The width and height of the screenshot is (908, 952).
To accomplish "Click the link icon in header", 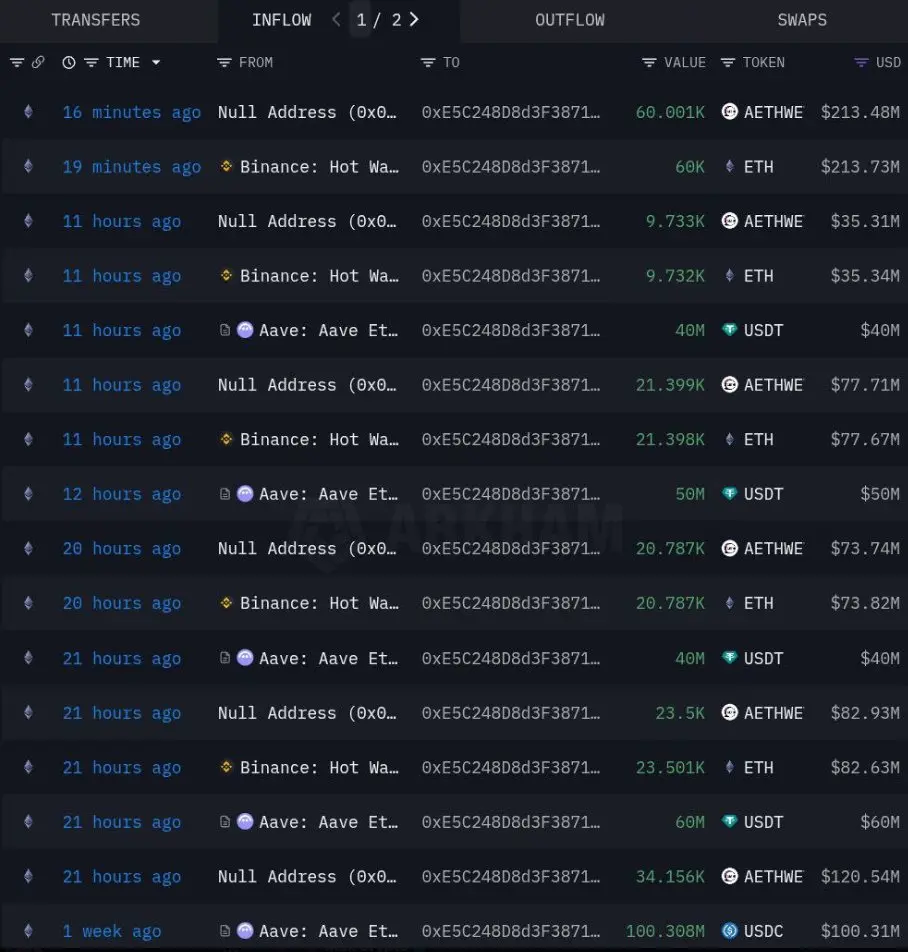I will pyautogui.click(x=38, y=62).
